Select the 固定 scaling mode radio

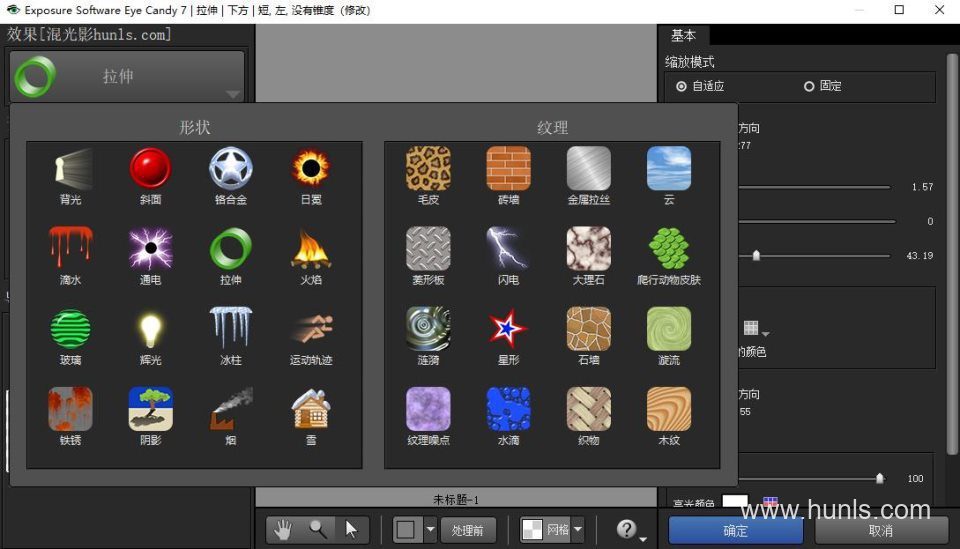coord(809,86)
